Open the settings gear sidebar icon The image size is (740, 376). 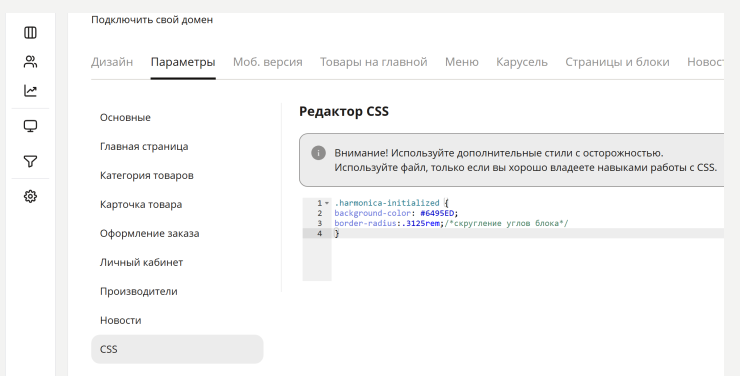[30, 196]
